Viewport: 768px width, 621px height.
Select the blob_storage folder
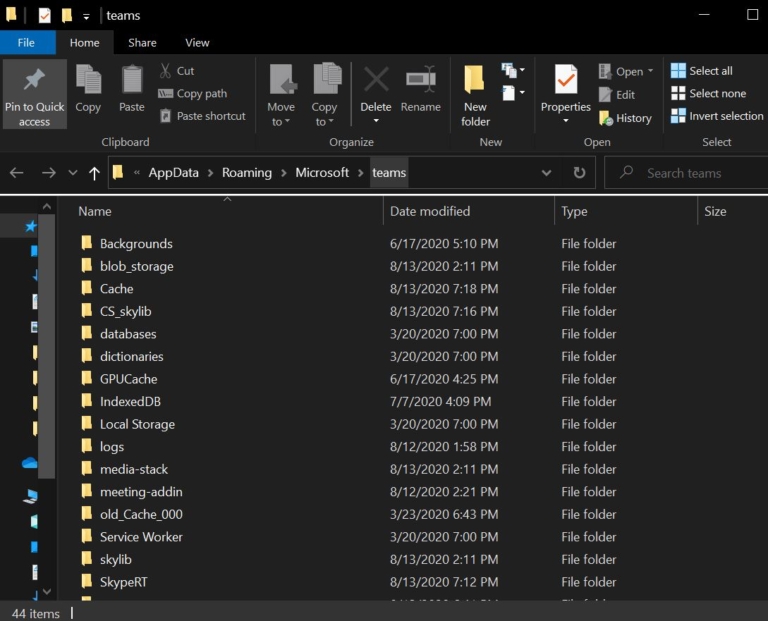coord(136,266)
